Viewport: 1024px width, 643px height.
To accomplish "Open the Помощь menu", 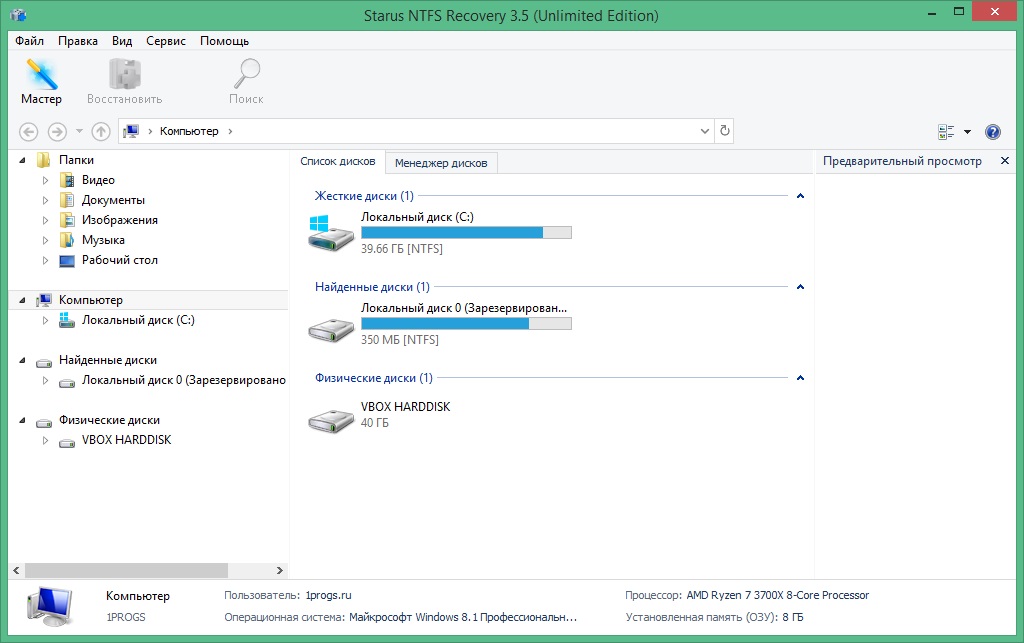I will 224,40.
